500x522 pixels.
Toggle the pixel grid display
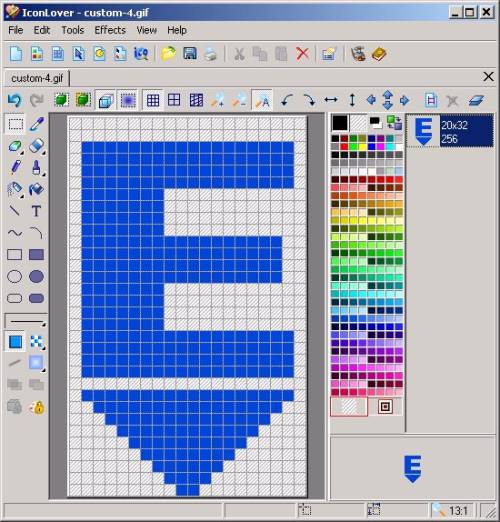click(x=153, y=100)
